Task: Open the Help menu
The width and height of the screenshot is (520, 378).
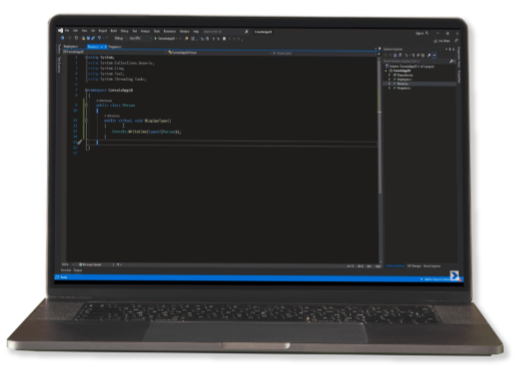Action: [x=196, y=31]
